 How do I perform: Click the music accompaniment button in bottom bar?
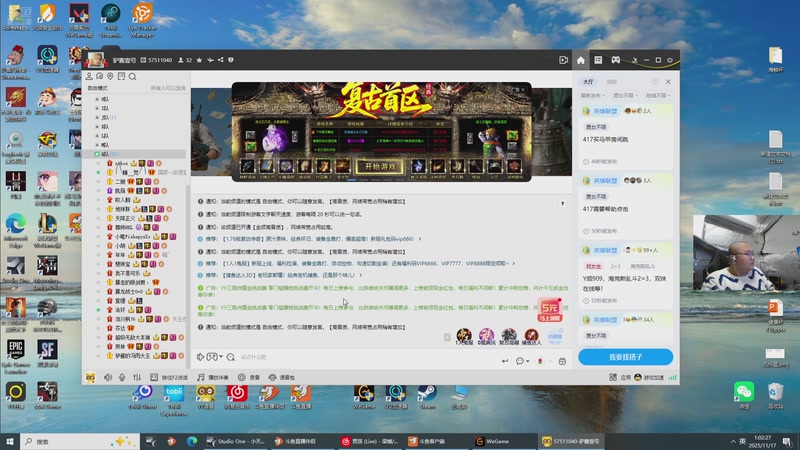(x=213, y=378)
